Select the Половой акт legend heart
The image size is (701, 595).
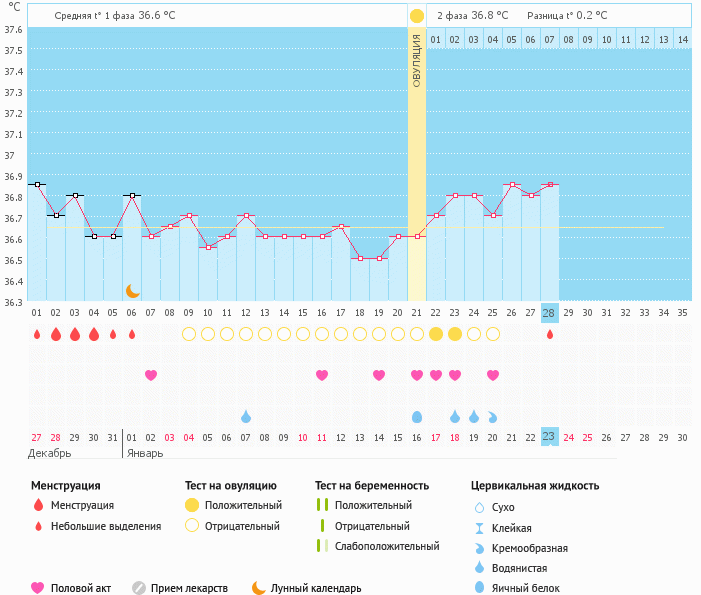38,588
